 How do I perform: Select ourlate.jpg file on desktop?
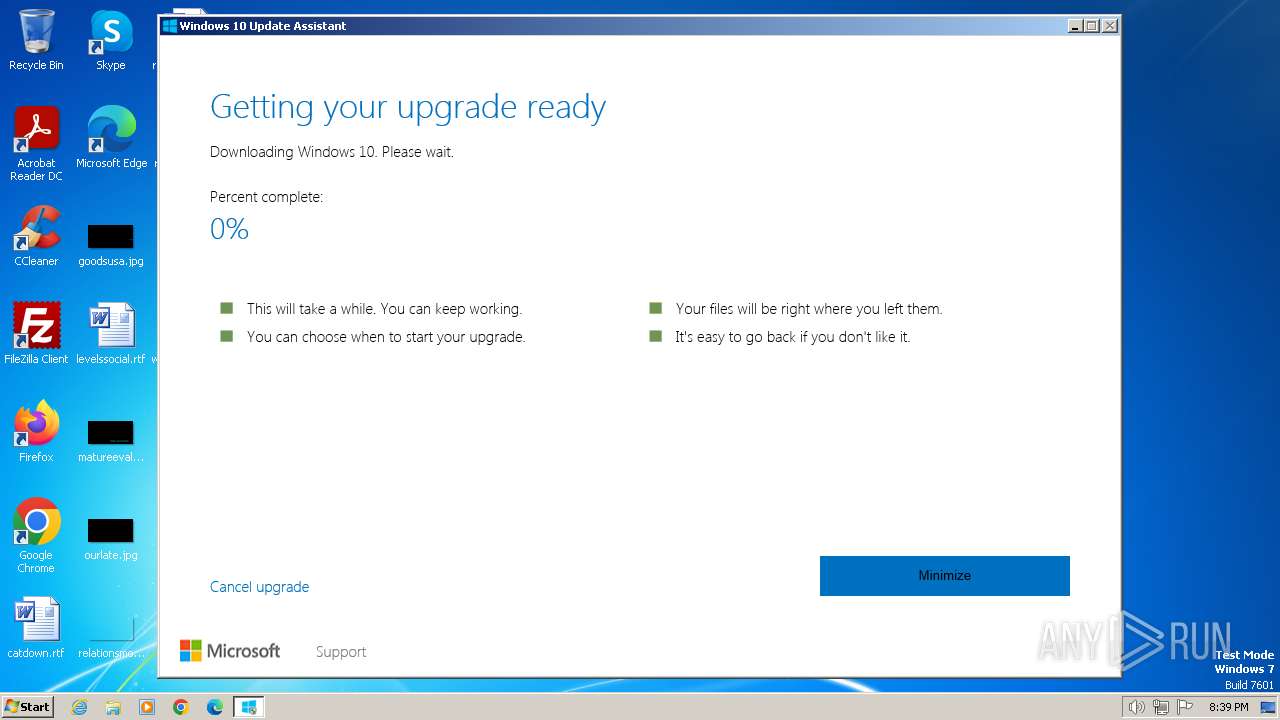(x=110, y=539)
